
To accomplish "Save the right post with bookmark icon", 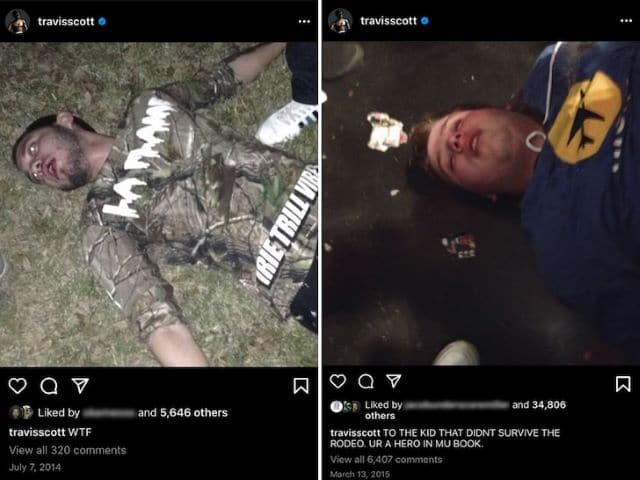I will click(x=623, y=384).
